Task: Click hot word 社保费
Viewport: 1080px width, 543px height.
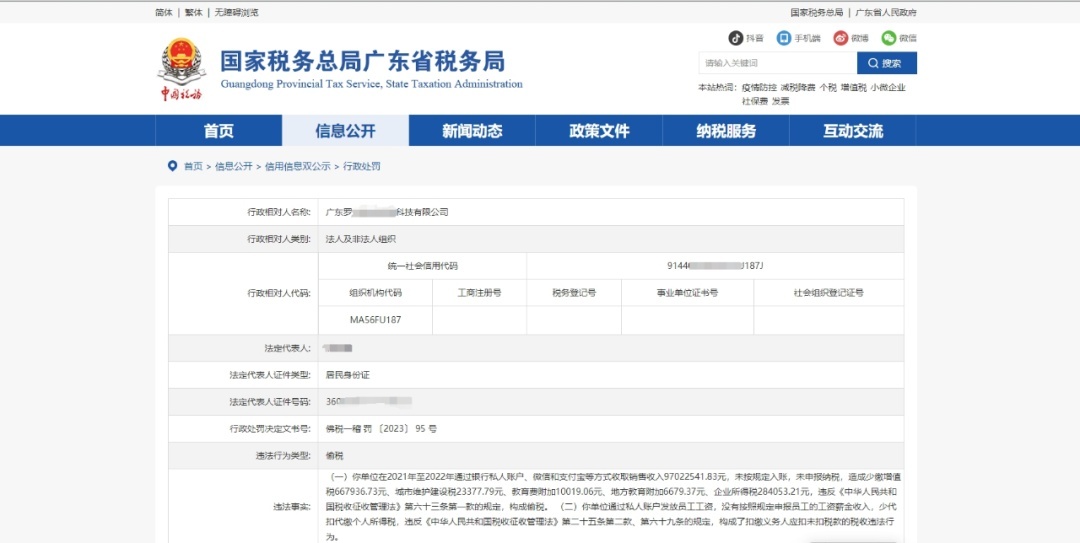Action: tap(755, 101)
